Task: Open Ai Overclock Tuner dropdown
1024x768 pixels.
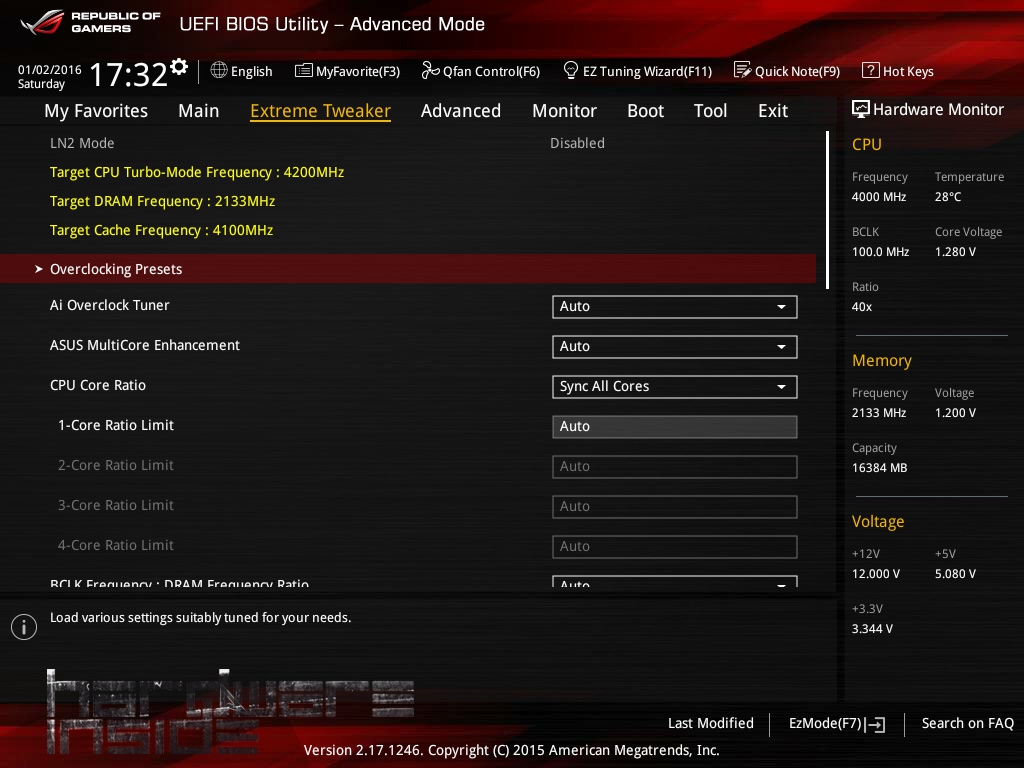Action: 674,307
